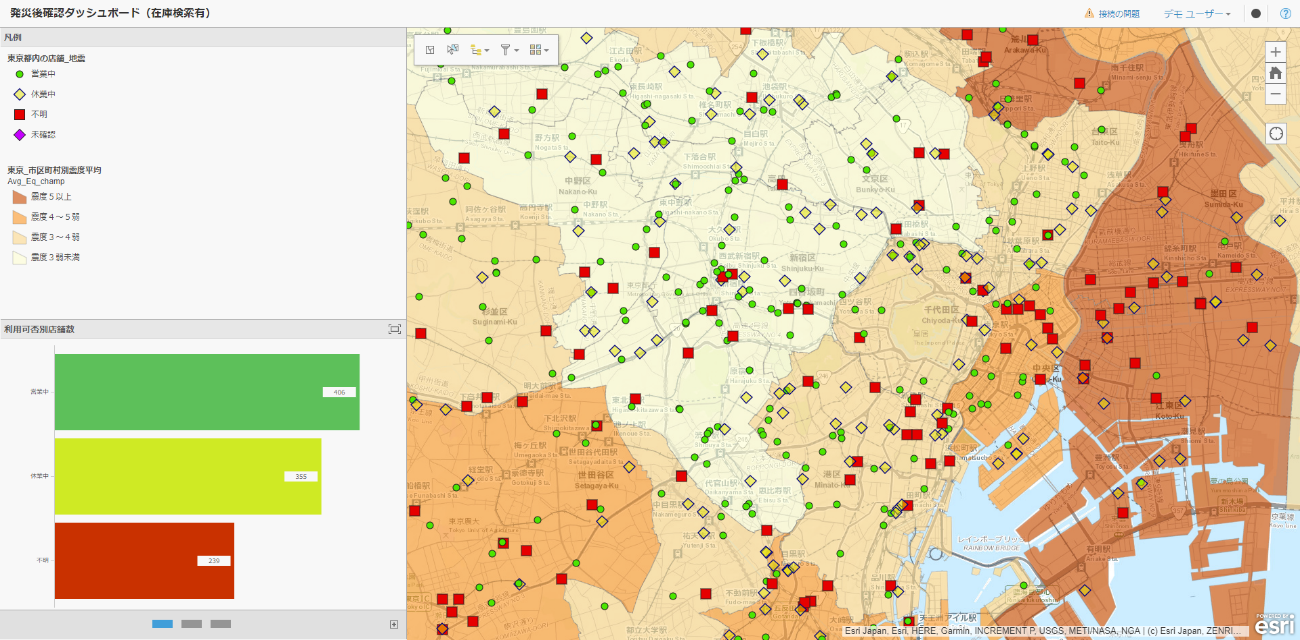Image resolution: width=1300 pixels, height=640 pixels.
Task: Click the green 営業中 bar in chart
Action: click(190, 392)
